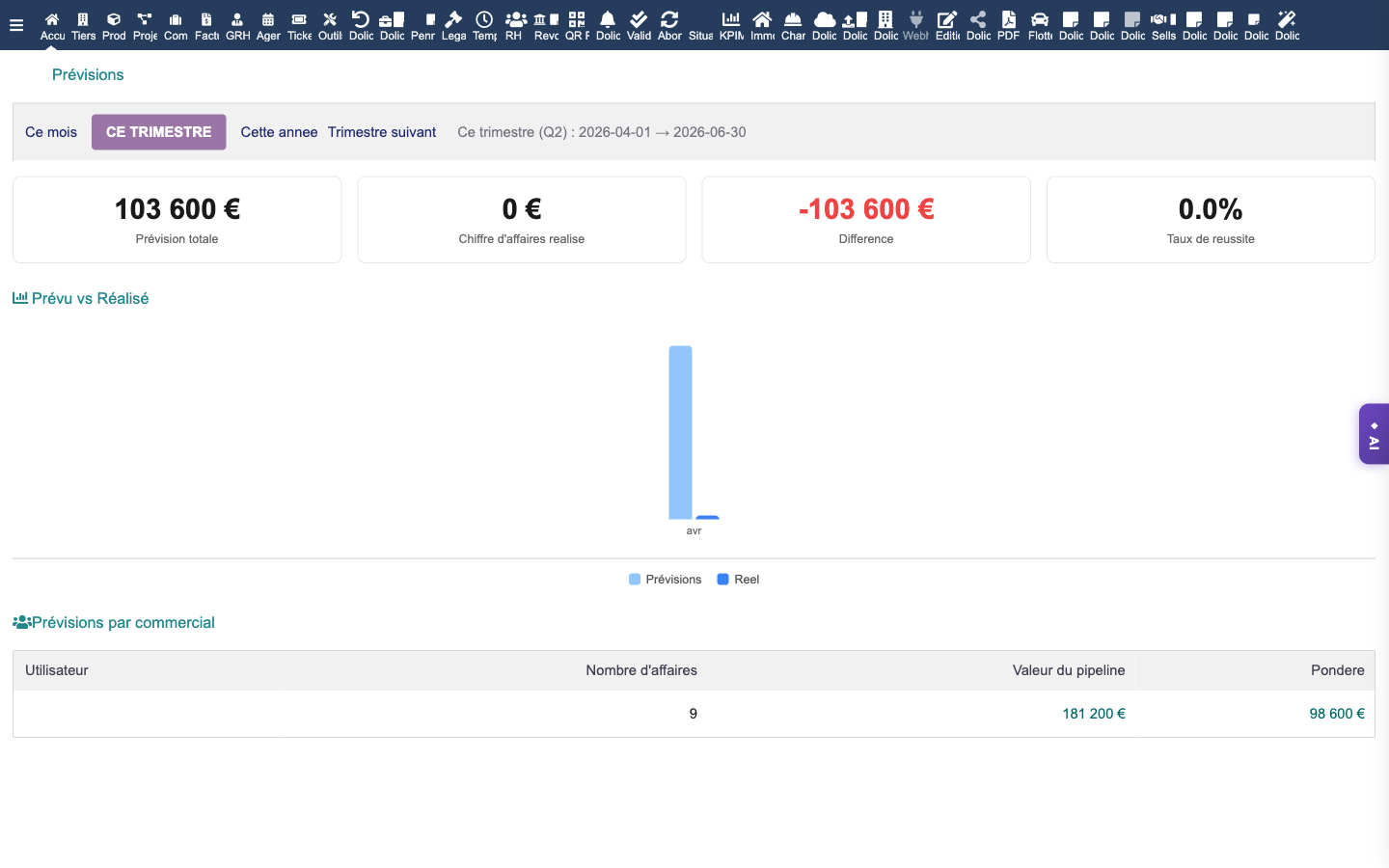The width and height of the screenshot is (1389, 868).
Task: Open the RH people module
Action: (515, 26)
